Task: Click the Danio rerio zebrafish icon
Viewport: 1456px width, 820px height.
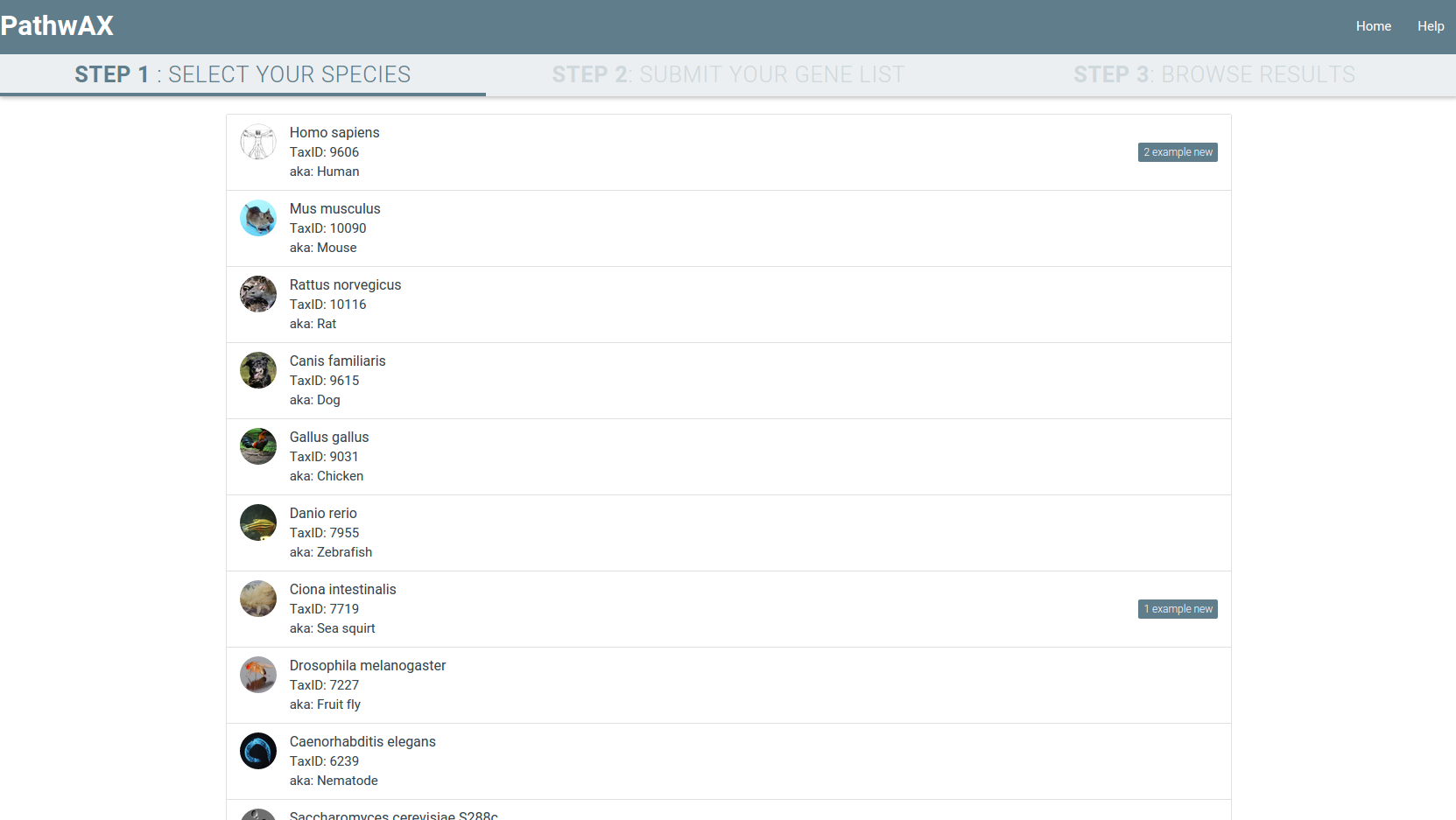Action: click(x=258, y=522)
